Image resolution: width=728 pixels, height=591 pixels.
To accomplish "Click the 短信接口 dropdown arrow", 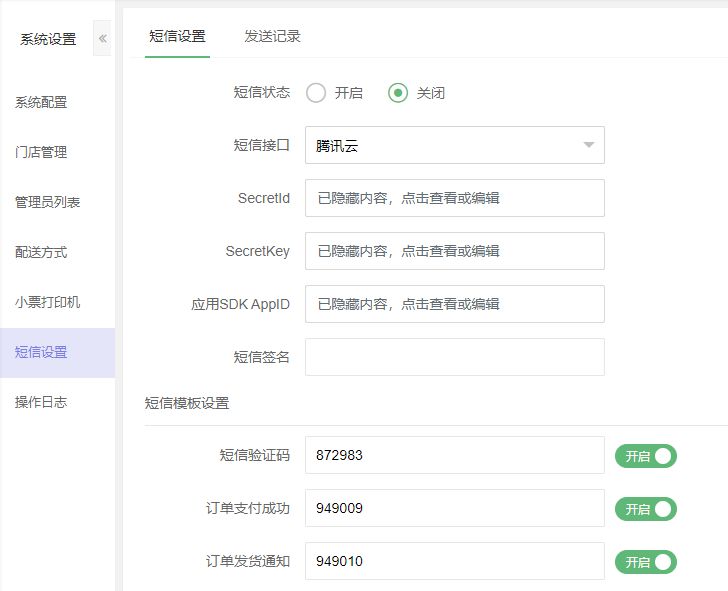I will click(588, 145).
